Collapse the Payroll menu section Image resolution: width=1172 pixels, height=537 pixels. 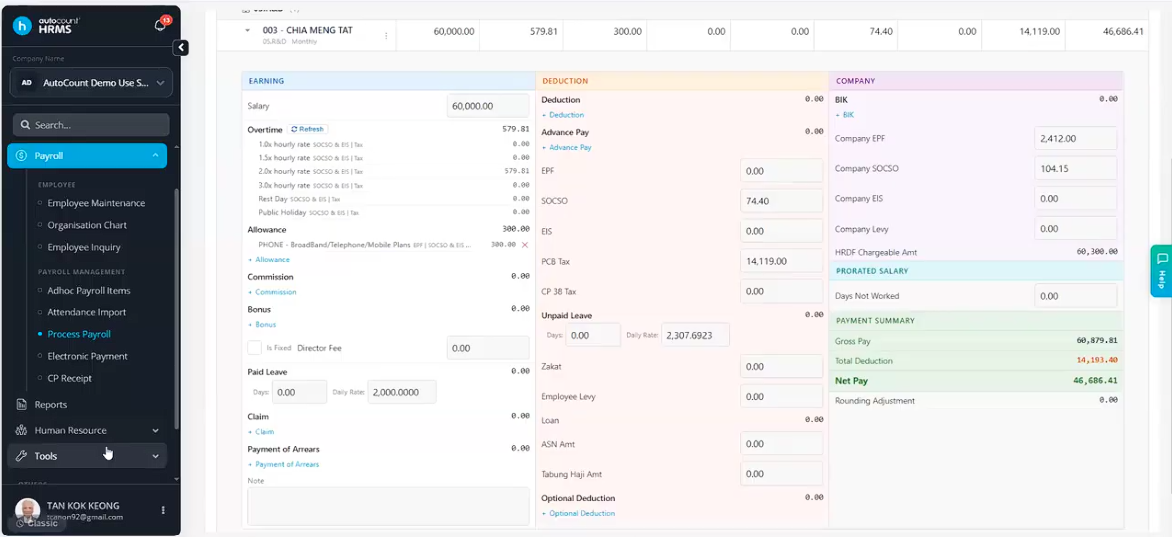point(155,156)
